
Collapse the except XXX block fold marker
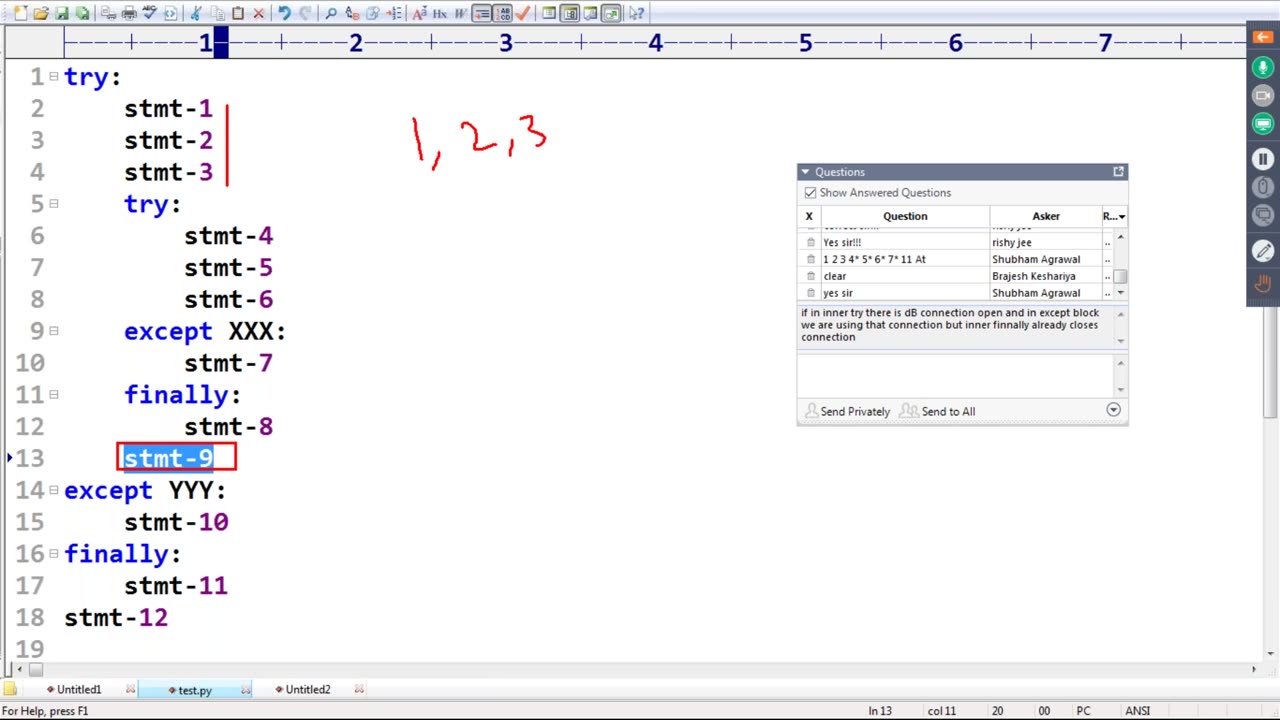[54, 330]
